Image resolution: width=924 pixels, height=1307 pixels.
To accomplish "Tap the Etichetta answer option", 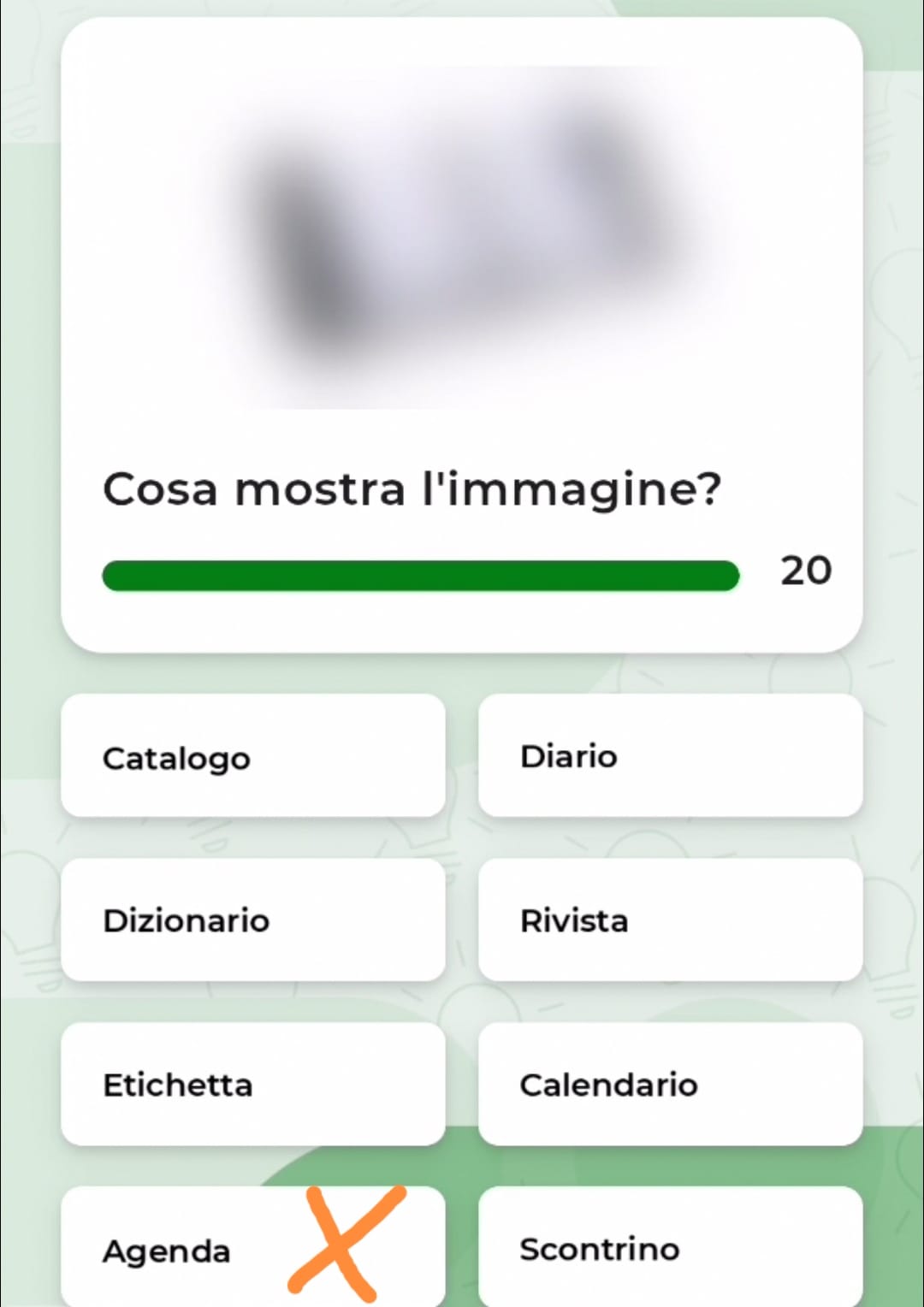I will [253, 1085].
